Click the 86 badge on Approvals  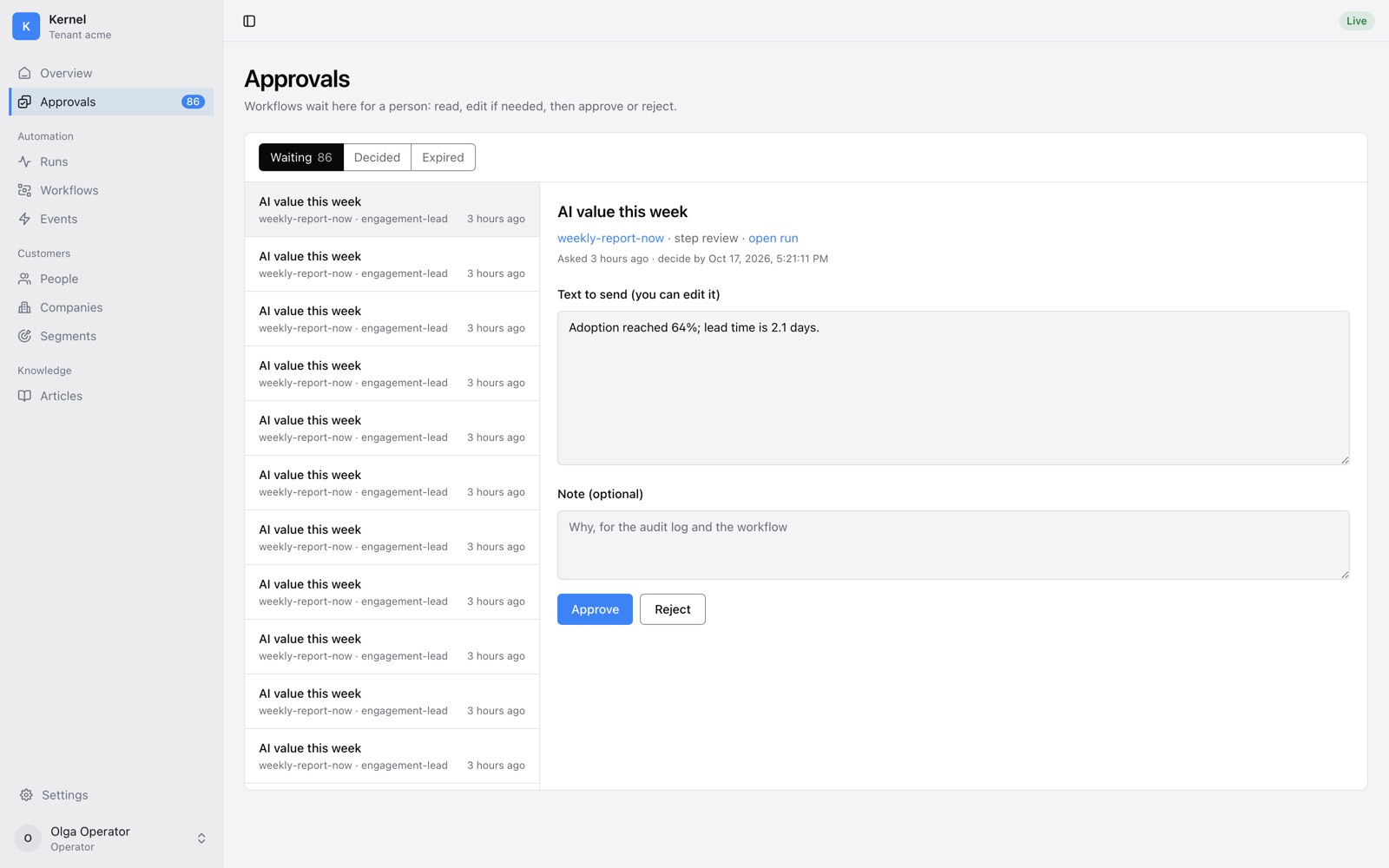coord(193,102)
